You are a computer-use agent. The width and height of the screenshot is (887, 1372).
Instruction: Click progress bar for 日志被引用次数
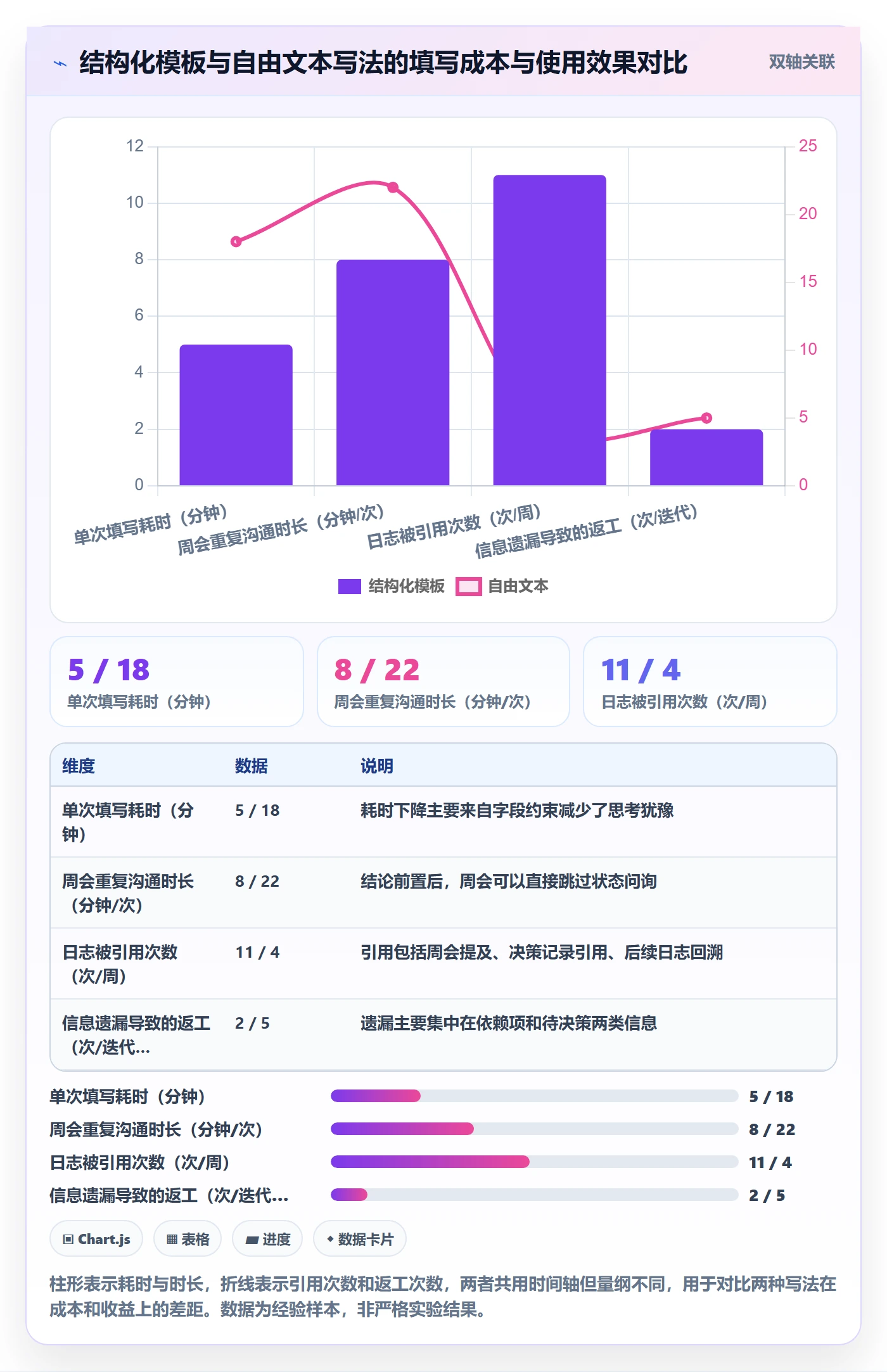534,1162
